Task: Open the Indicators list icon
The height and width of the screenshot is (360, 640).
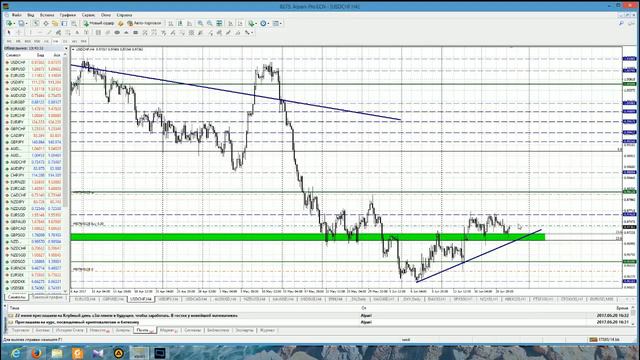Action: pos(251,23)
